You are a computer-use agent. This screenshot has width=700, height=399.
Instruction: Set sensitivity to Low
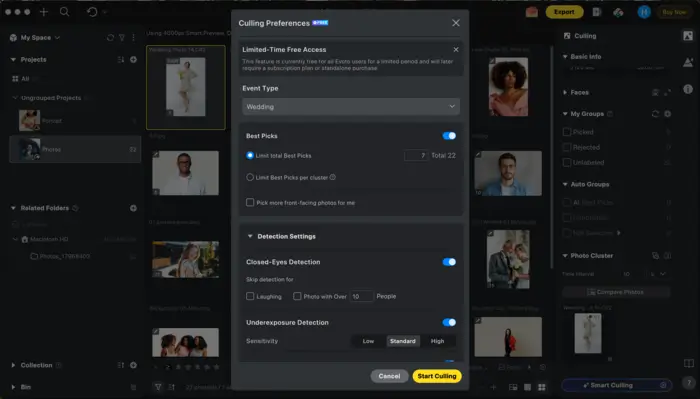[x=368, y=341]
